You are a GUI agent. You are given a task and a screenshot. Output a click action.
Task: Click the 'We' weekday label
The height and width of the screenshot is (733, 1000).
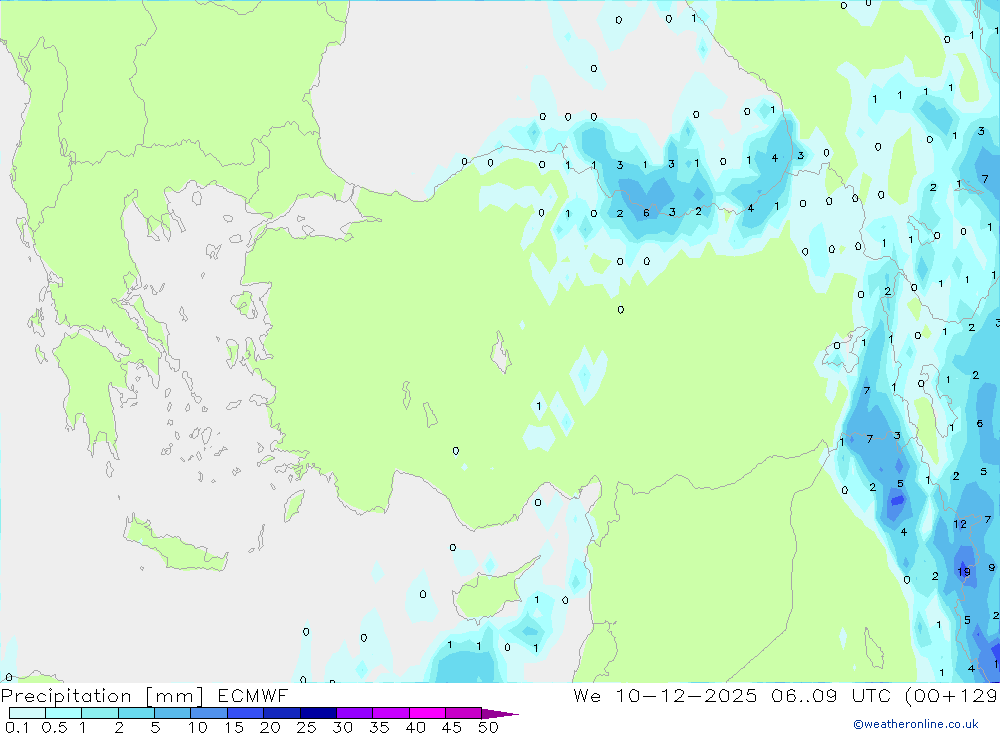[587, 695]
